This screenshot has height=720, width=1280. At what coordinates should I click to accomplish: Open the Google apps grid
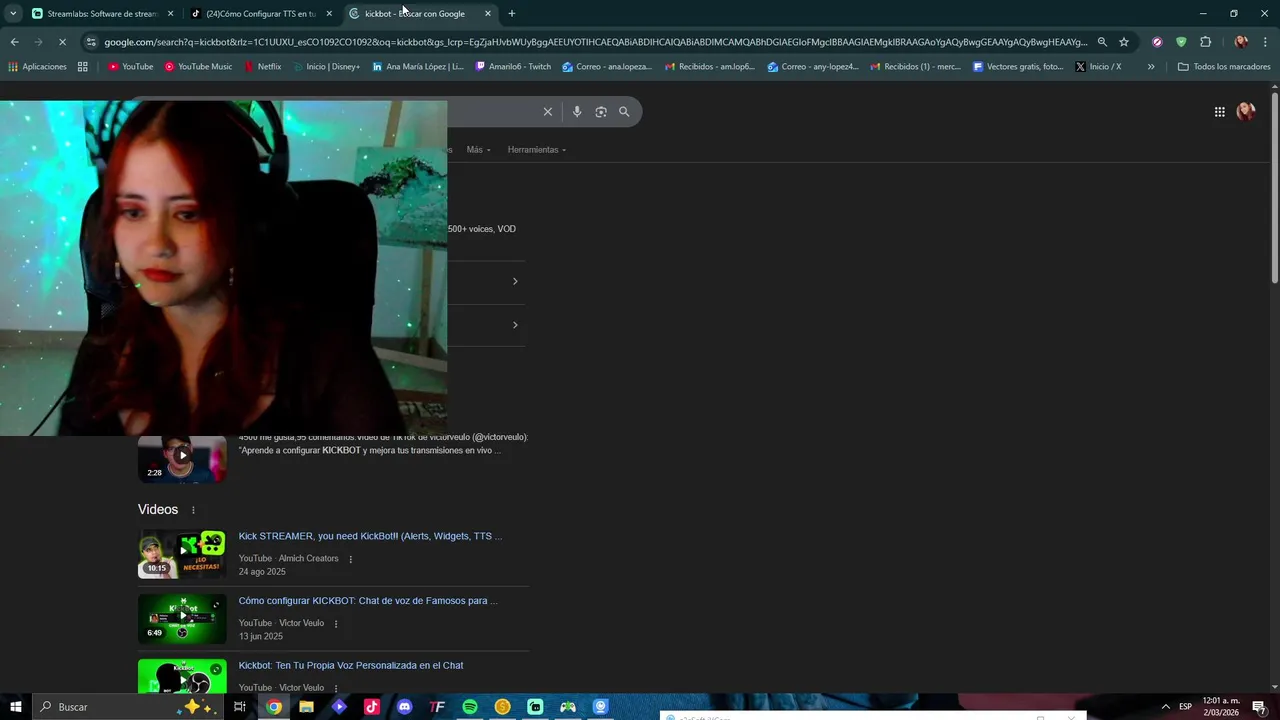(1219, 112)
